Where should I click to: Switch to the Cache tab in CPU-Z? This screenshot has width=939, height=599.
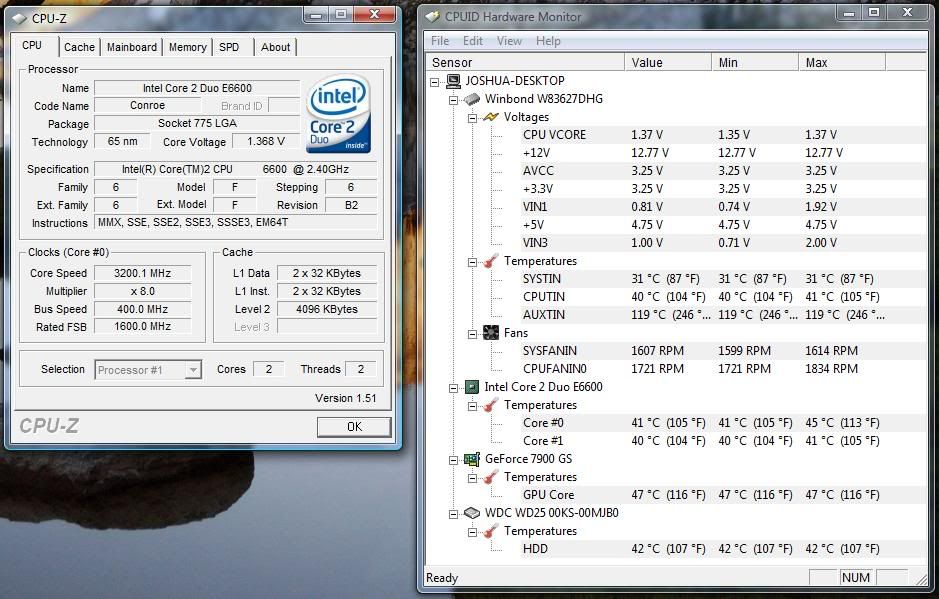pos(79,47)
